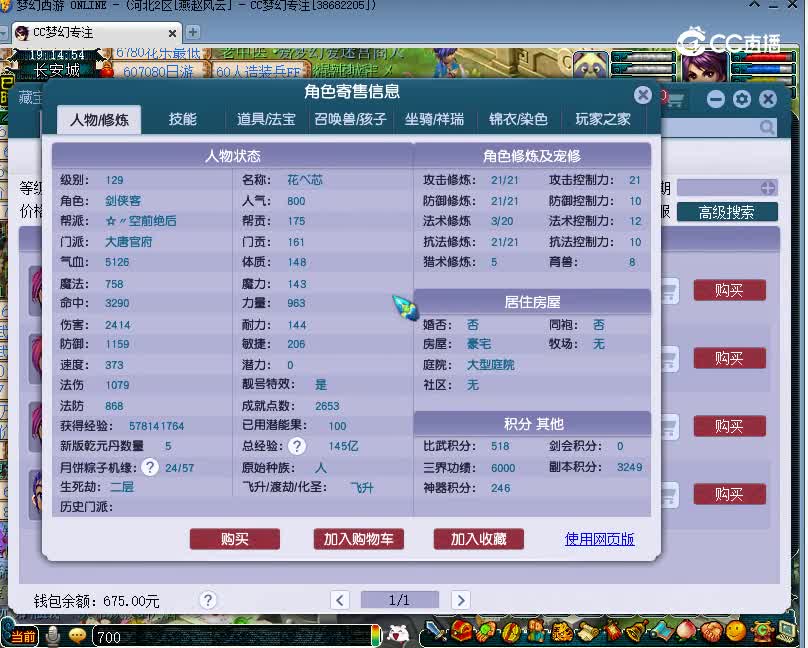The width and height of the screenshot is (808, 648).
Task: Click the panda pet avatar portrait
Action: coord(591,65)
